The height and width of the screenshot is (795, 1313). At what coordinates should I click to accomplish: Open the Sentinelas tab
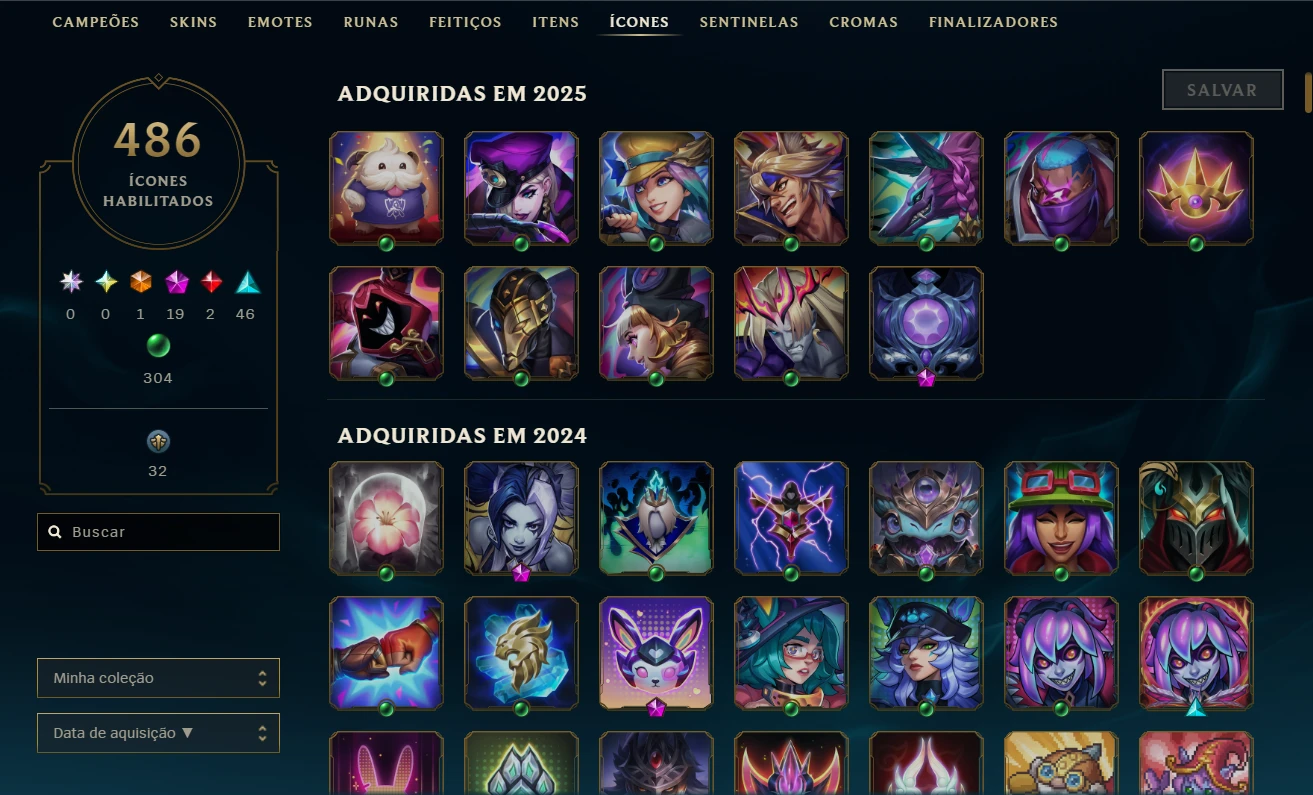749,22
